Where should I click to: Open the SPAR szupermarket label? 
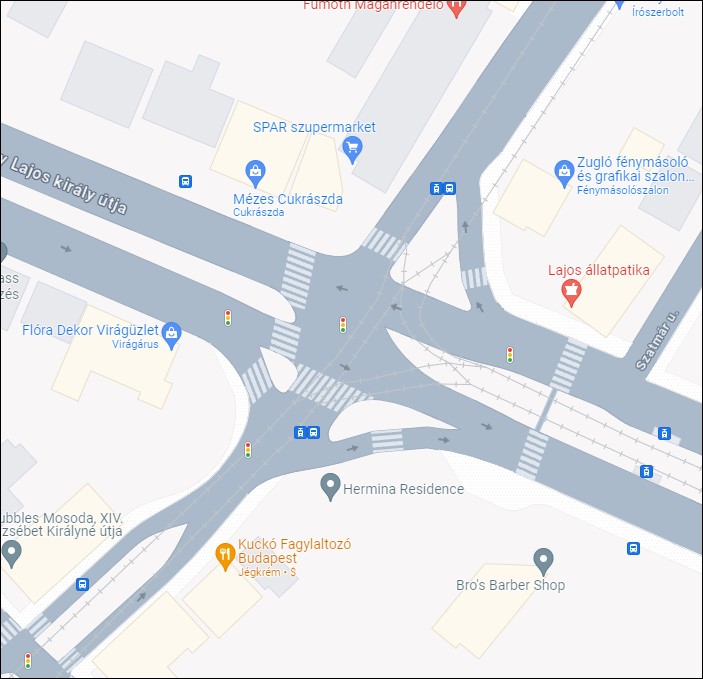click(x=314, y=127)
